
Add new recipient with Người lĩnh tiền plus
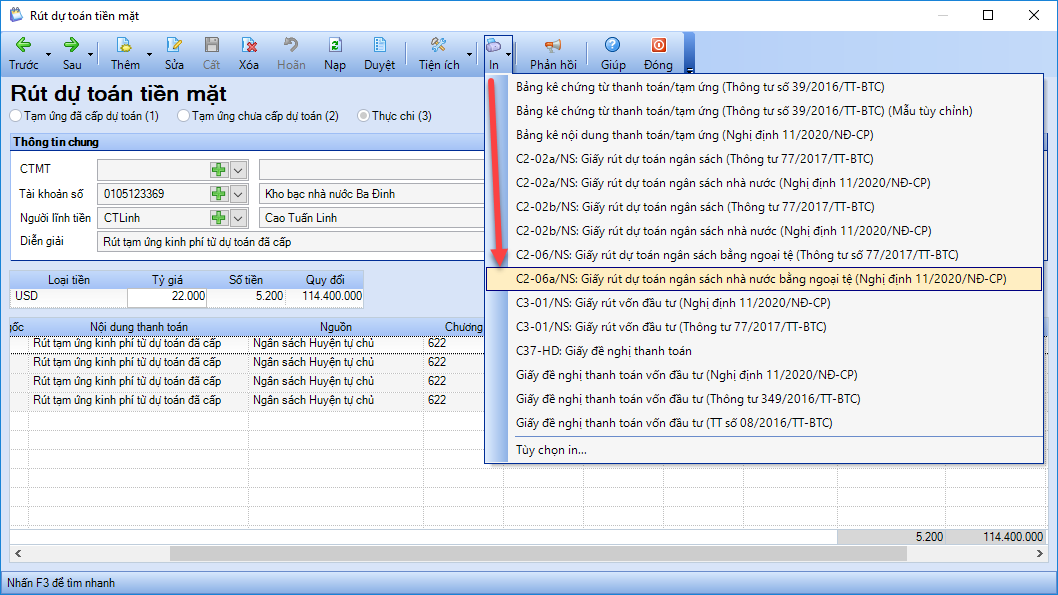(218, 218)
